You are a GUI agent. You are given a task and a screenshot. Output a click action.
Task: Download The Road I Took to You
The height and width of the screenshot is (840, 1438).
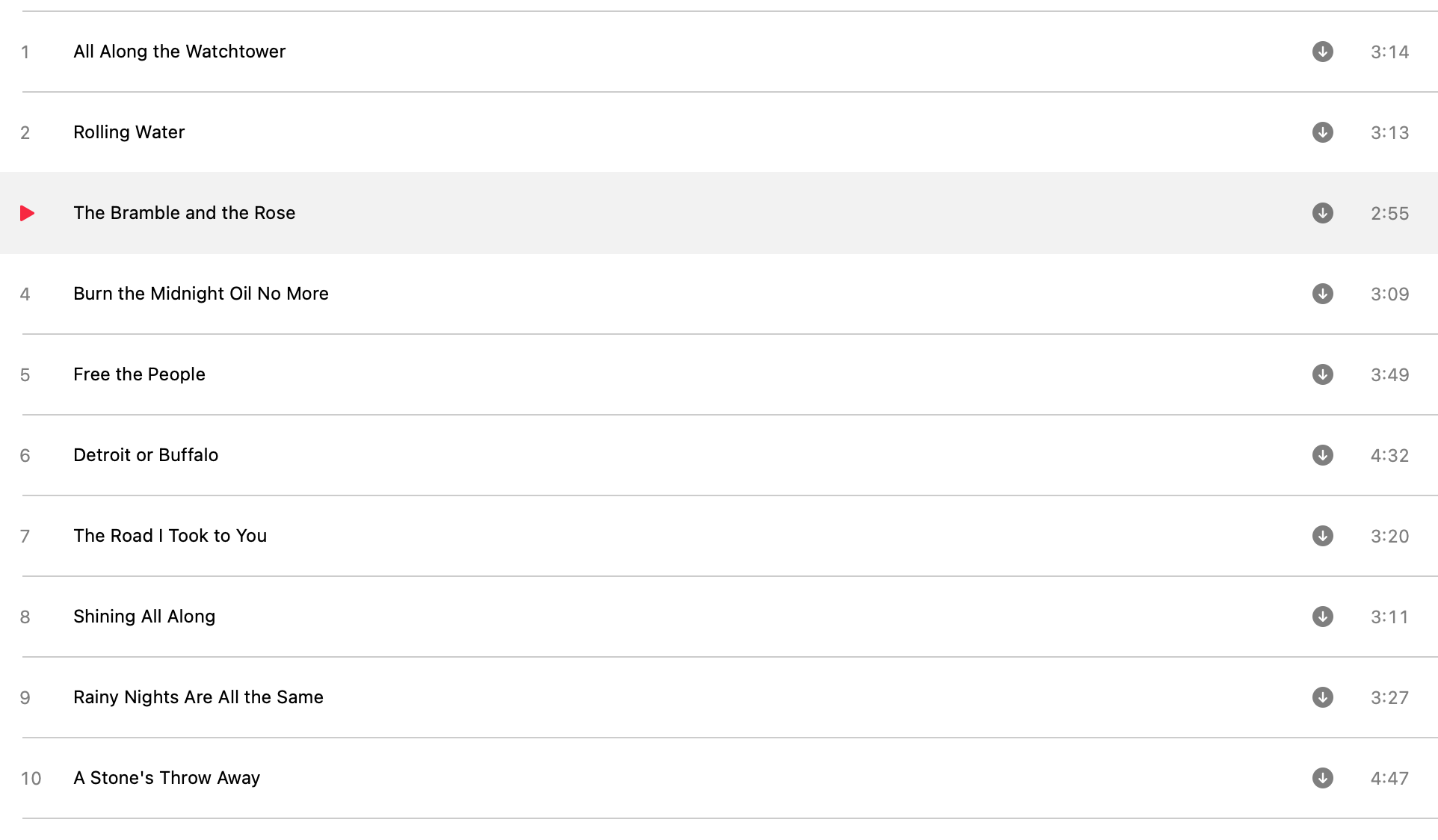pos(1322,536)
